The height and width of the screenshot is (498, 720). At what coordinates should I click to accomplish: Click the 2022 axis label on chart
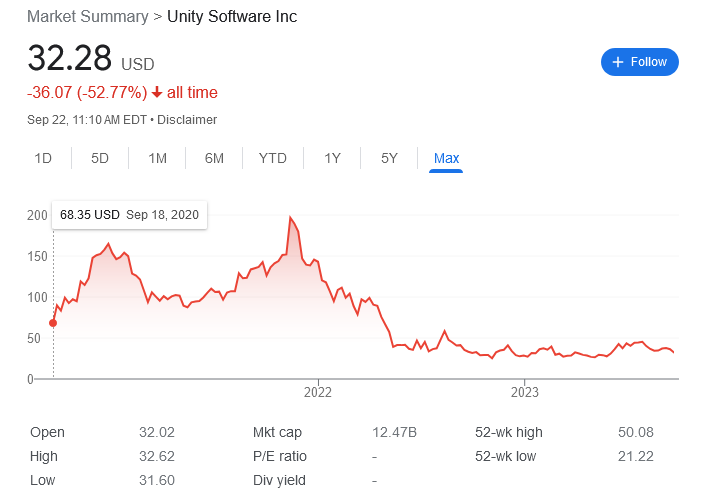[318, 392]
